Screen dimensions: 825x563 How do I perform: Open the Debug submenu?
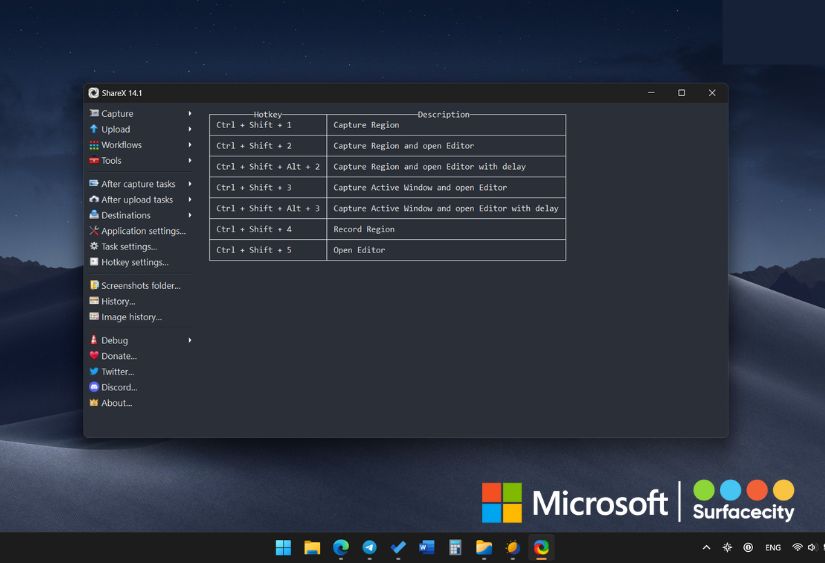pos(114,340)
